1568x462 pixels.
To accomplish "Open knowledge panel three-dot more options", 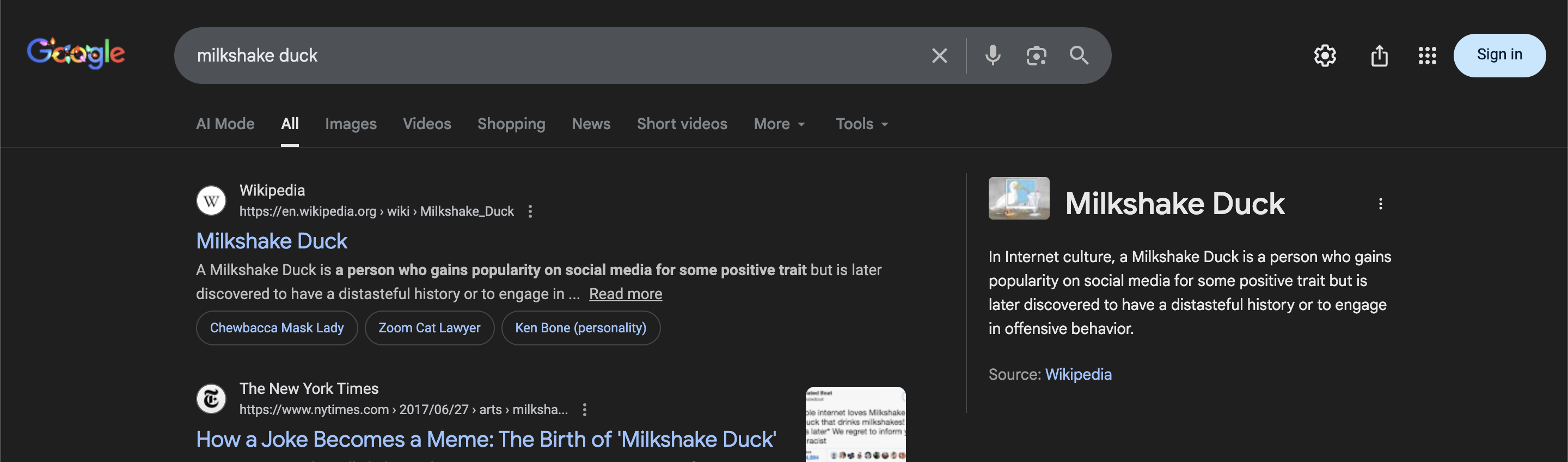I will (x=1380, y=204).
